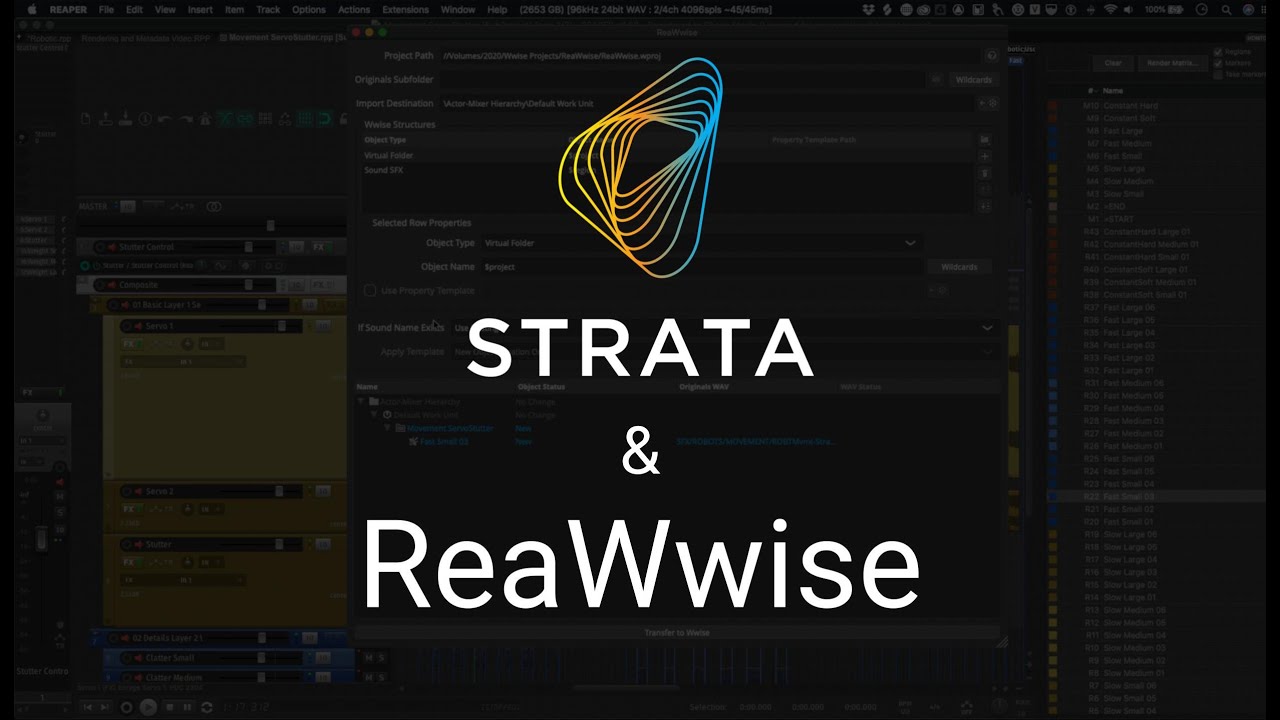Click the Record transport button
The image size is (1280, 720).
[x=127, y=707]
